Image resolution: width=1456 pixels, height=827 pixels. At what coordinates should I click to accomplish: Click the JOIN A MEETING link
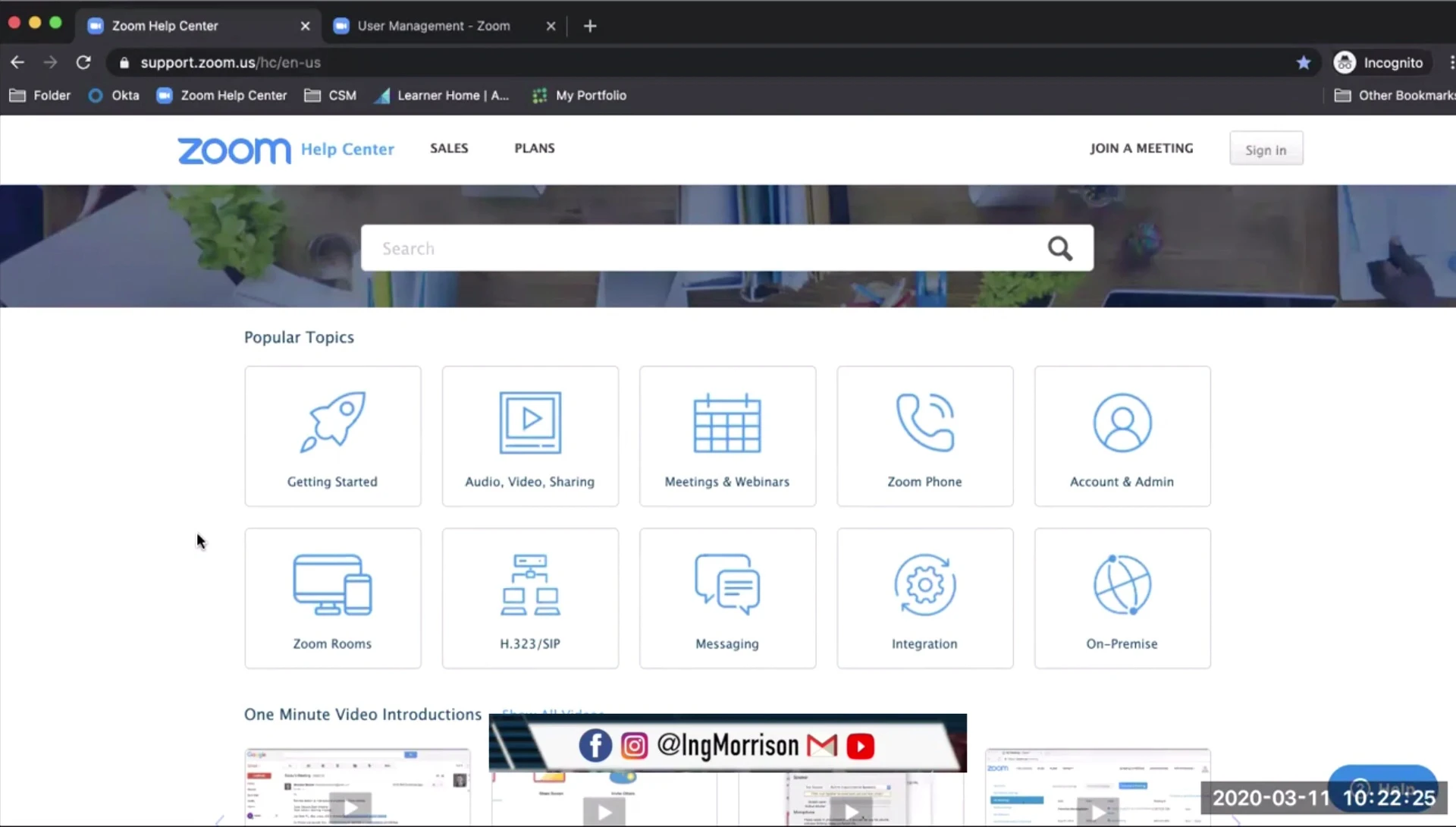point(1141,148)
